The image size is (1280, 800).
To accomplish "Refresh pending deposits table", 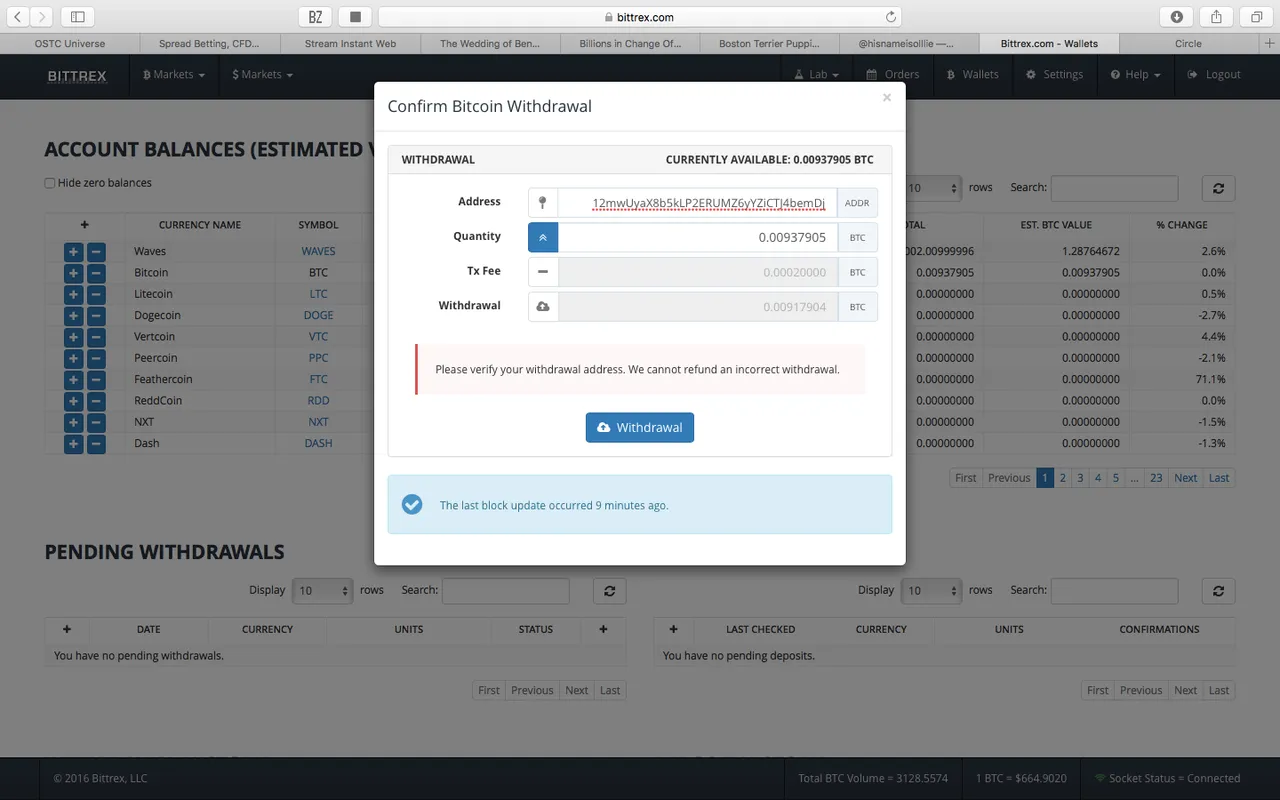I will (1218, 591).
